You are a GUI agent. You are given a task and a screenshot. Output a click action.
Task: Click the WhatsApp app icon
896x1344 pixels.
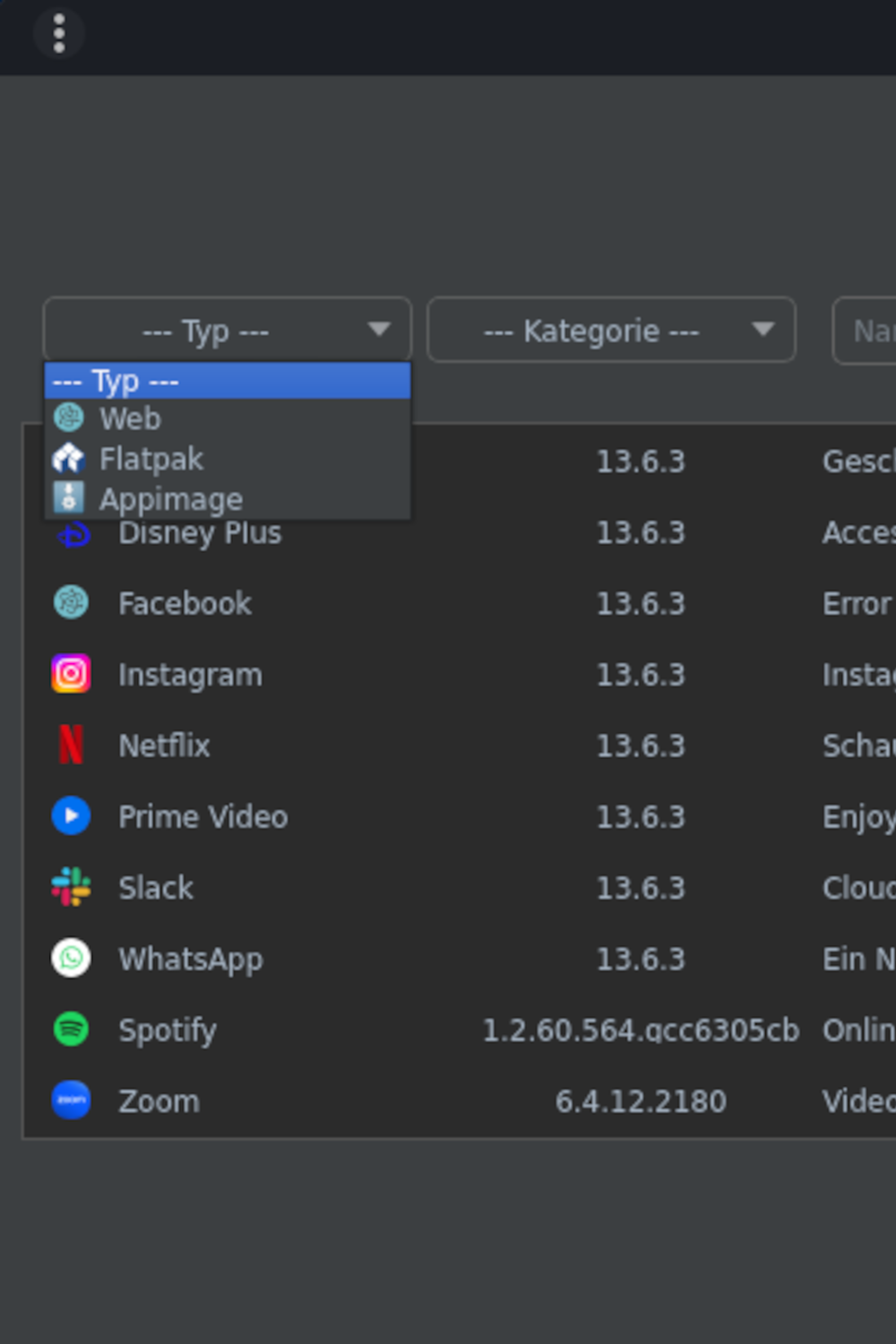71,959
